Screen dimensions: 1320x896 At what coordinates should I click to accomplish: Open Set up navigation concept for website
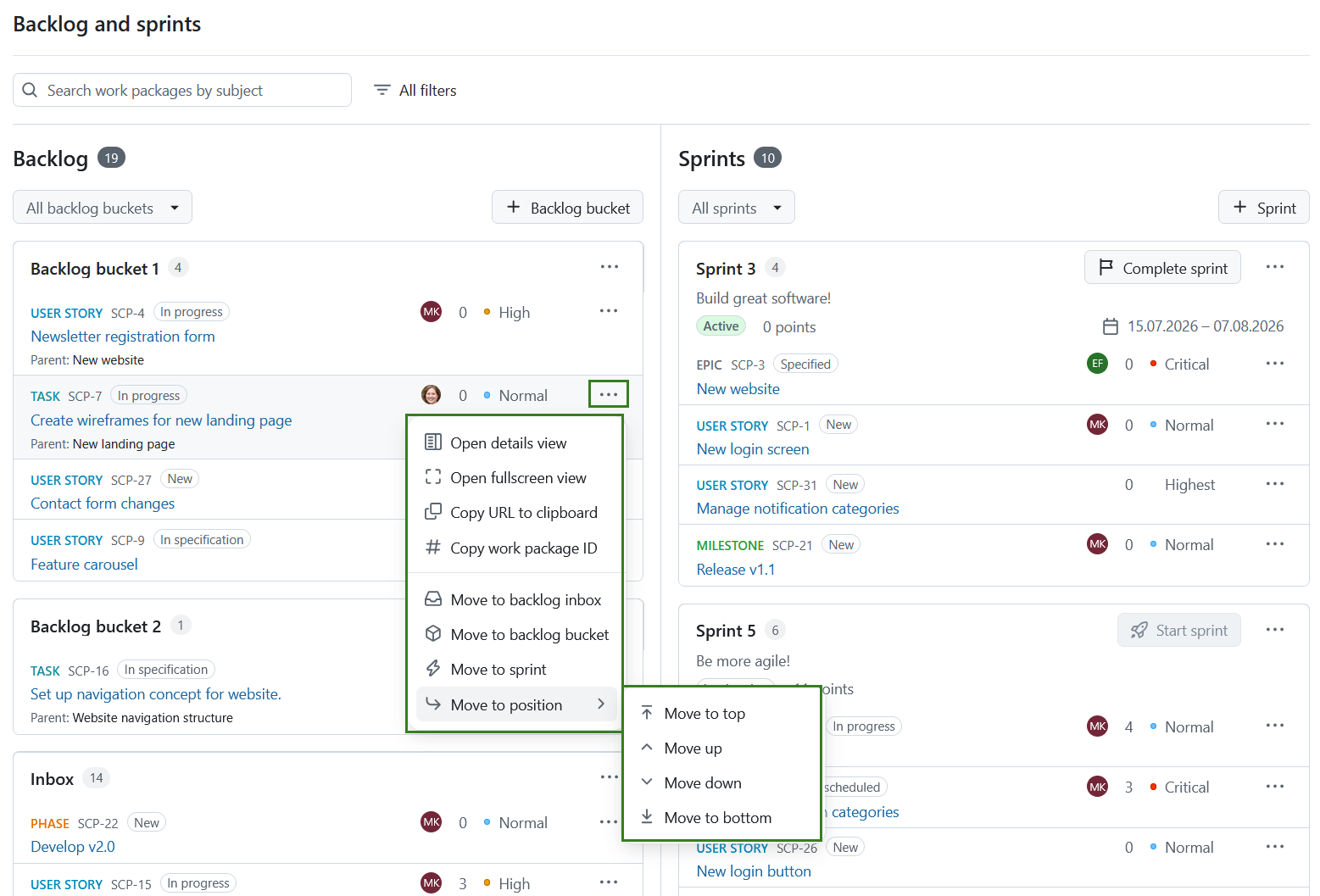[156, 693]
